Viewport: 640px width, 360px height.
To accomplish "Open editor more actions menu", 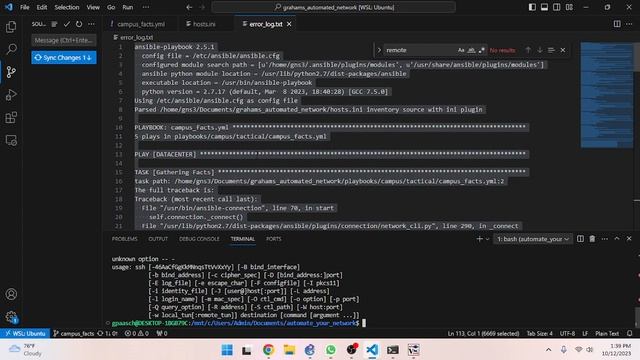I will click(629, 24).
